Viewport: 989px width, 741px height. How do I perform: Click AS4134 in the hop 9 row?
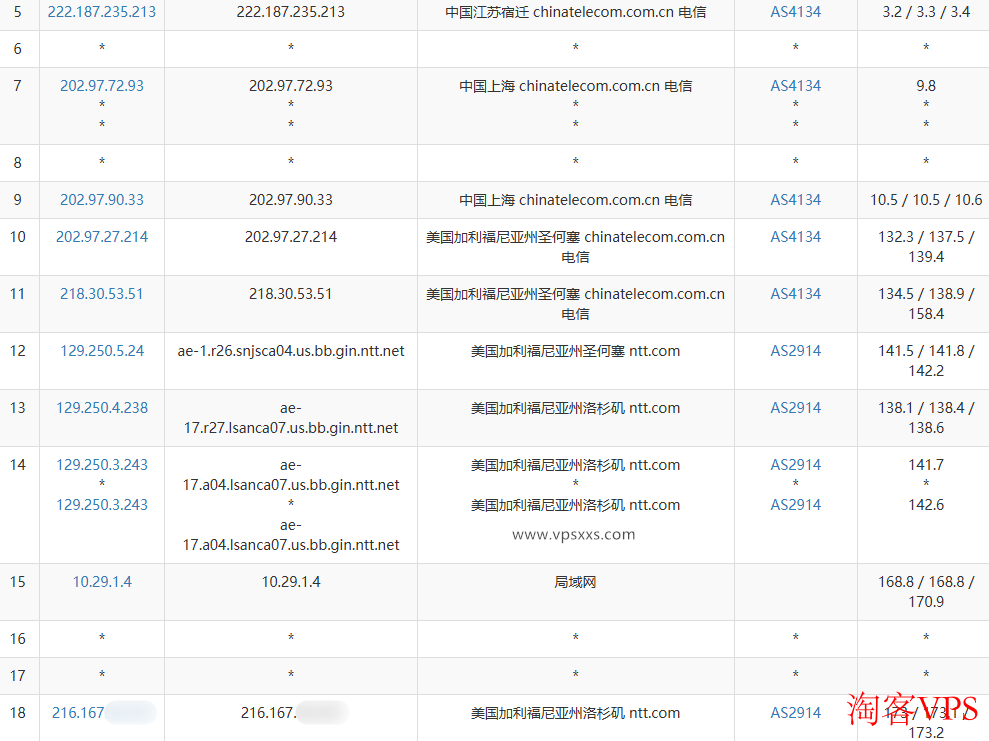point(795,200)
